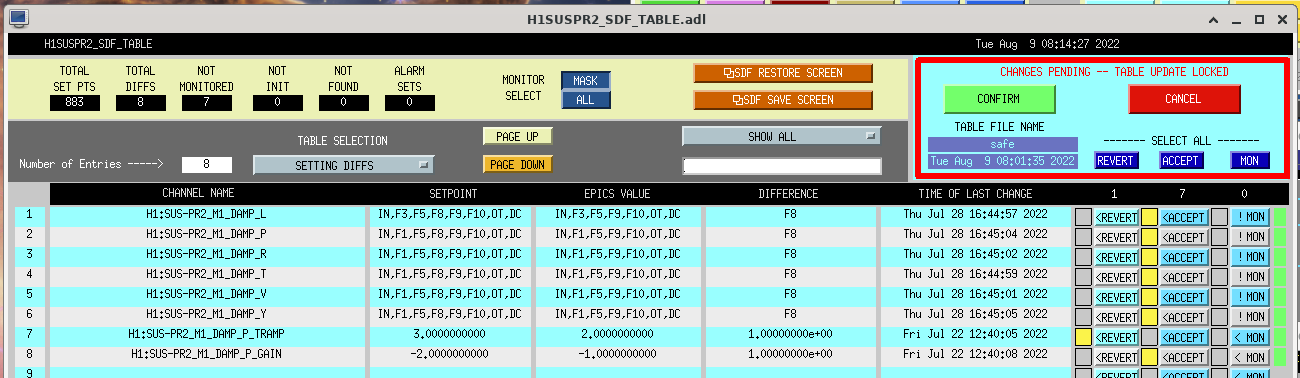Click the select-all ACCEPT button
Image resolution: width=1300 pixels, height=378 pixels.
[1181, 160]
